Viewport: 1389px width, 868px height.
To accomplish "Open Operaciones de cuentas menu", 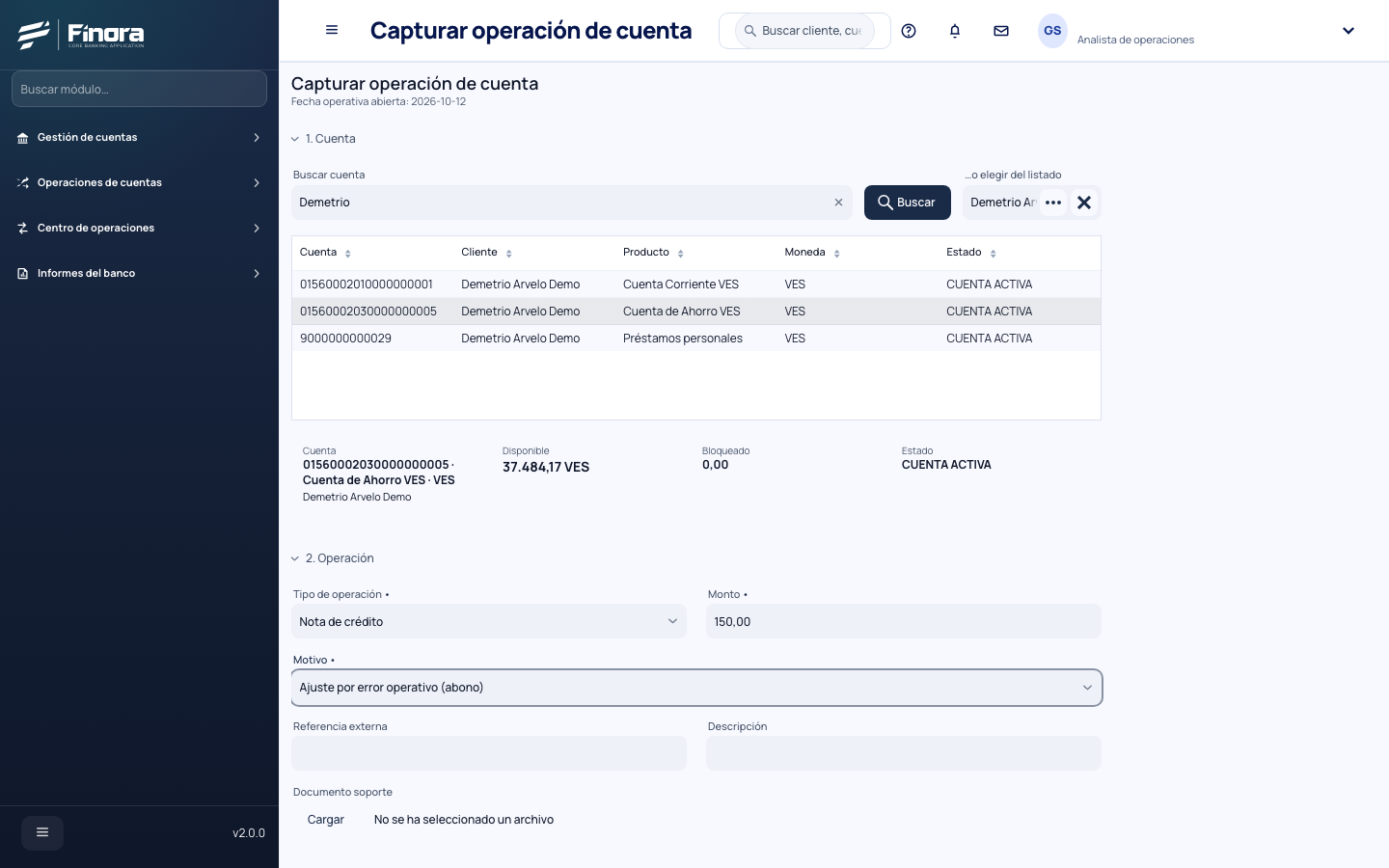I will pyautogui.click(x=139, y=183).
